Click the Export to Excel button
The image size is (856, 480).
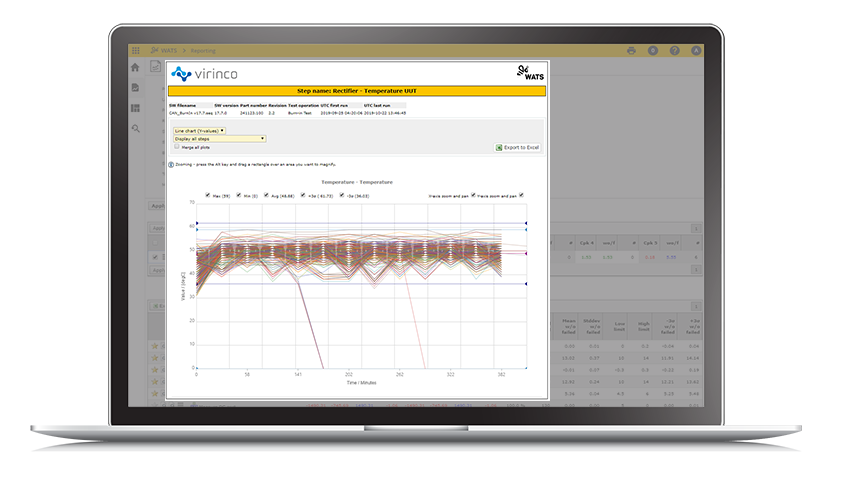[x=518, y=147]
